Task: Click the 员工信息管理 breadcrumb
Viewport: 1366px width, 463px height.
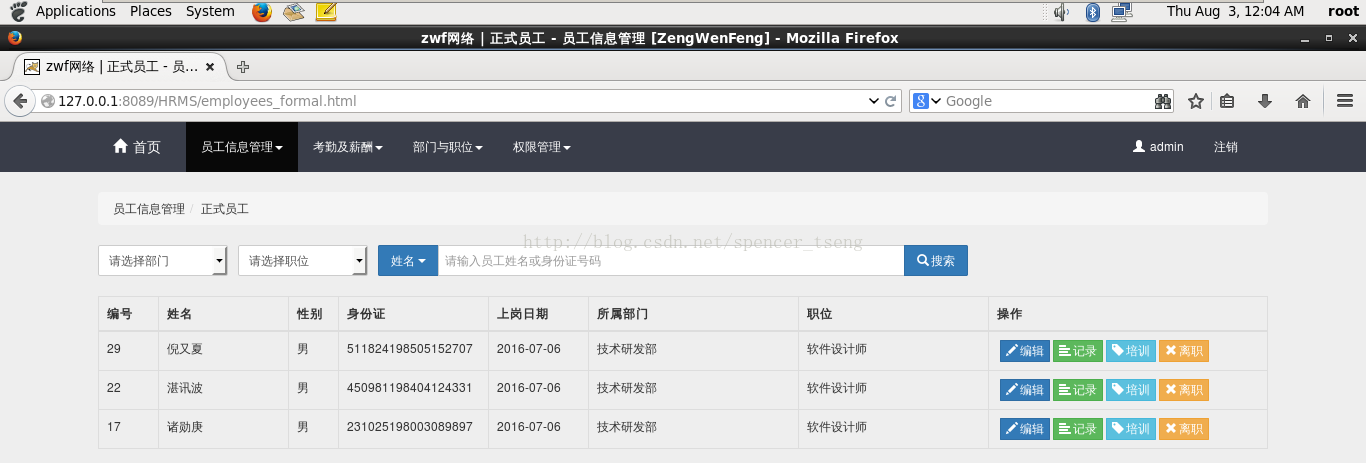Action: [149, 209]
